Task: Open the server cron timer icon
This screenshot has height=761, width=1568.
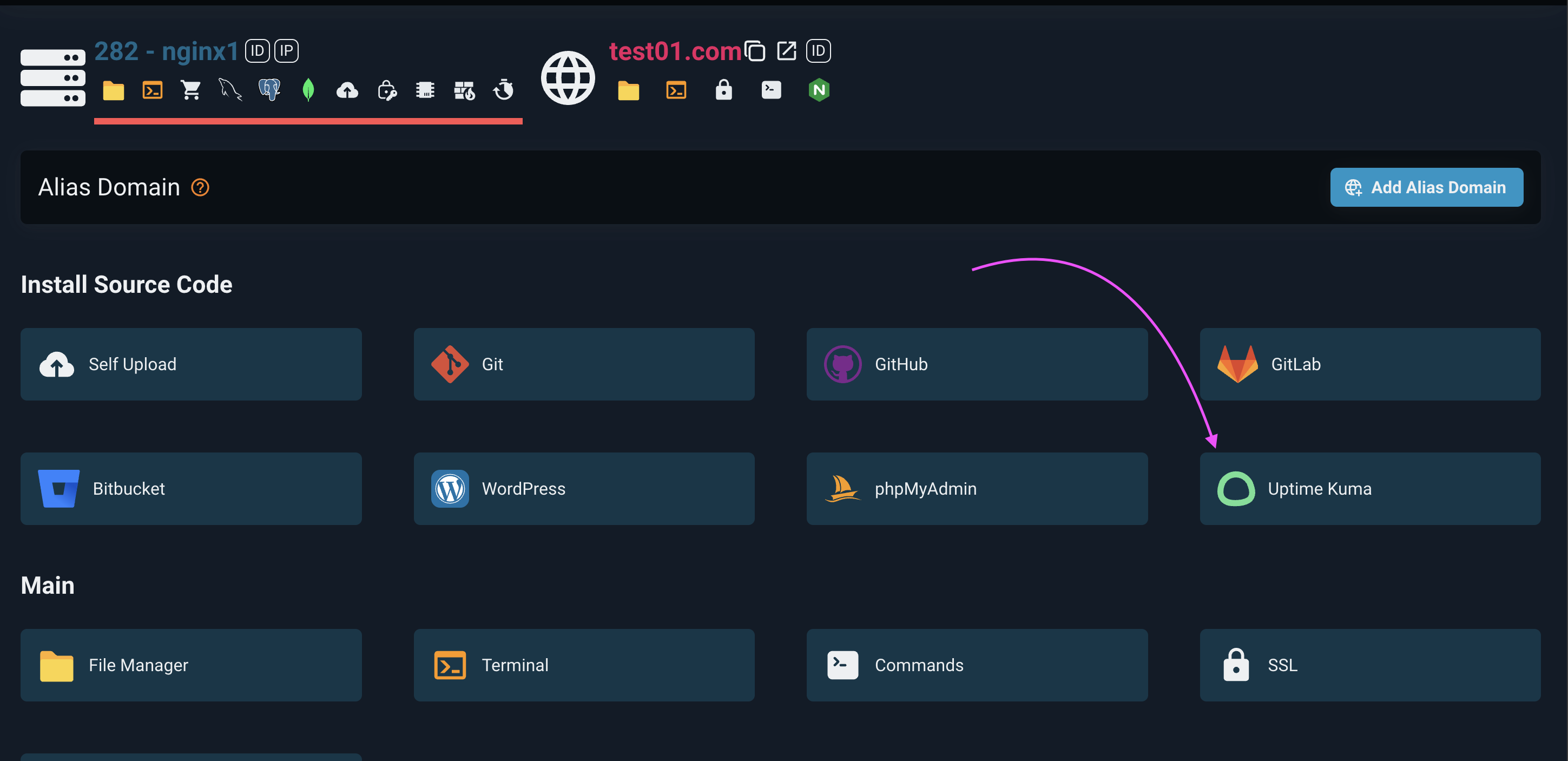Action: 503,90
